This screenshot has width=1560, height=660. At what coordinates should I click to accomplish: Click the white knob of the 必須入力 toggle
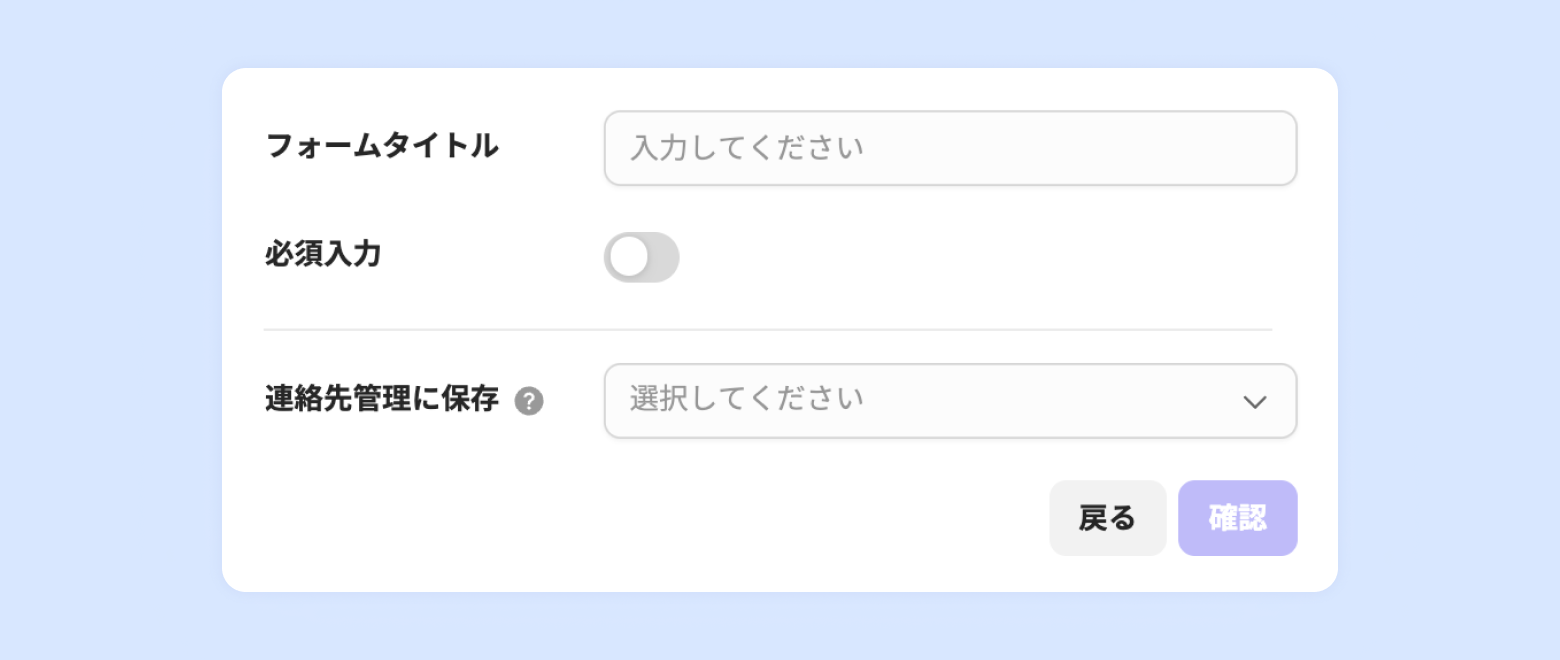(x=629, y=258)
